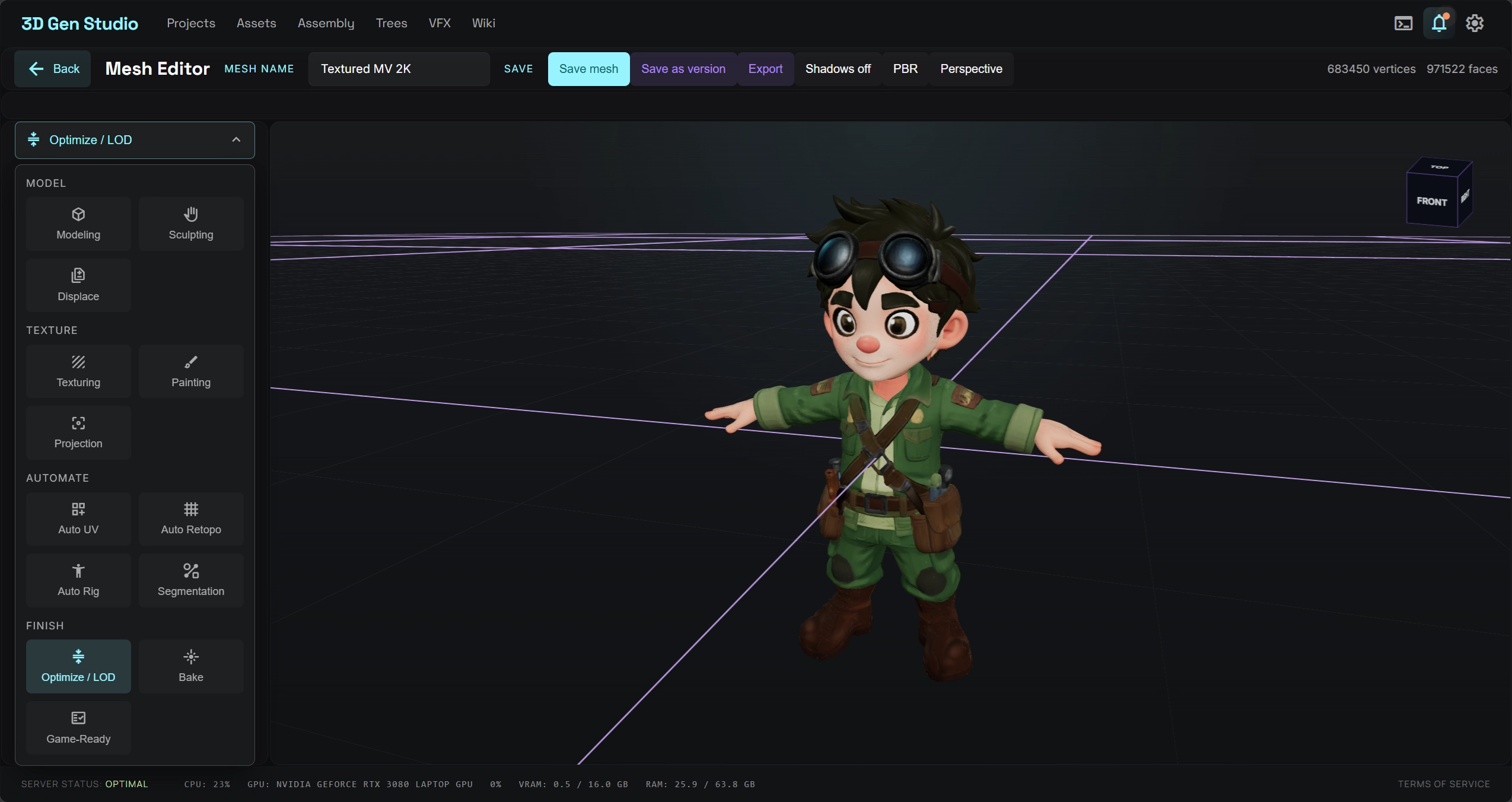Viewport: 1512px width, 802px height.
Task: Click the 'AUTOMATE' section heading
Action: coord(58,478)
